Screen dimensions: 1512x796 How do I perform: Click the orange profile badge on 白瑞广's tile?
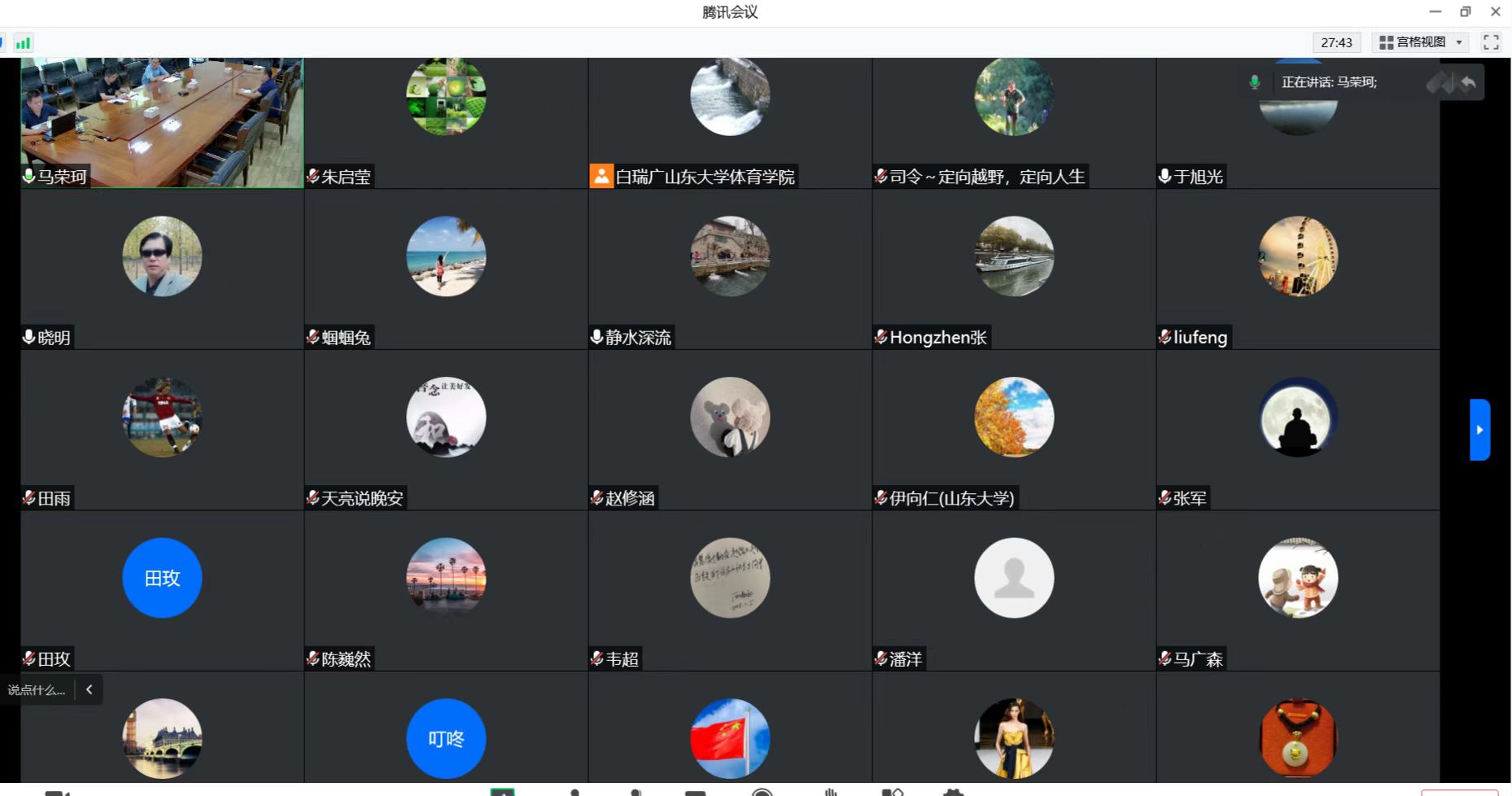click(x=601, y=175)
